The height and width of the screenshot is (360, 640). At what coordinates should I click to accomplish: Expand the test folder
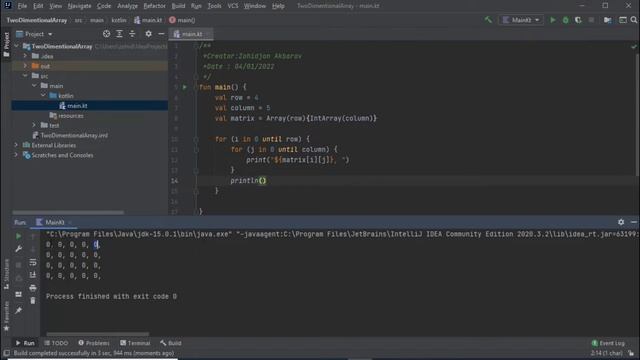(34, 125)
